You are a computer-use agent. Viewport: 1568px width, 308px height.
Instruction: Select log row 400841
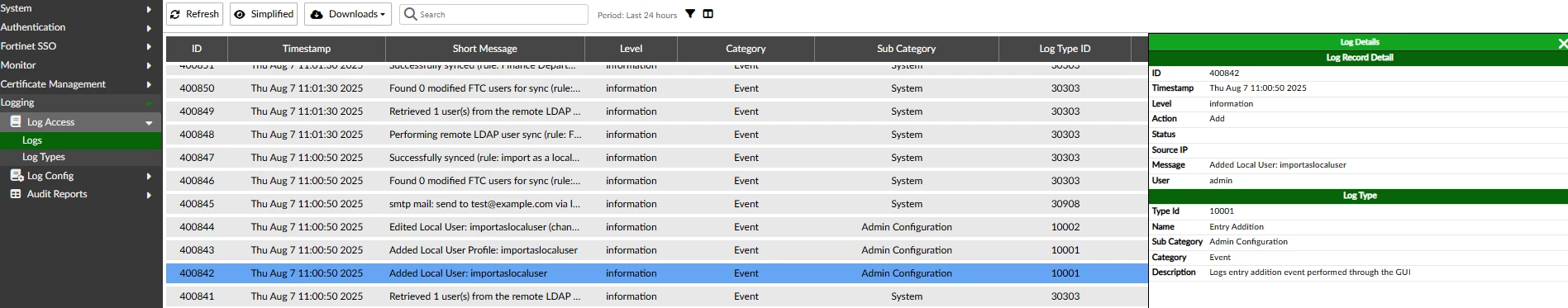coord(656,296)
